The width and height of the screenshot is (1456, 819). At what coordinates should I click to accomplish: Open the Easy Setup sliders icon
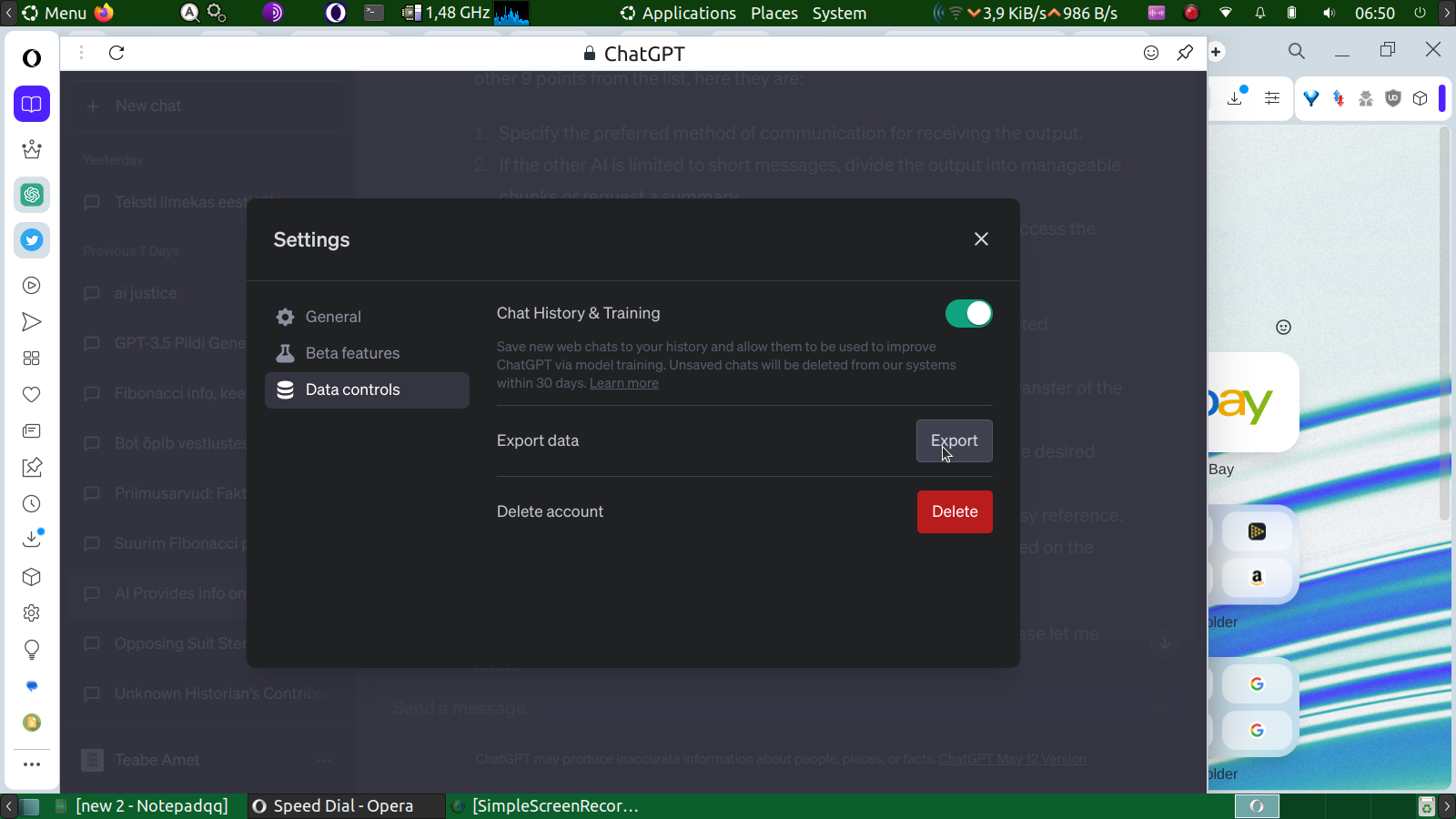pos(1272,98)
